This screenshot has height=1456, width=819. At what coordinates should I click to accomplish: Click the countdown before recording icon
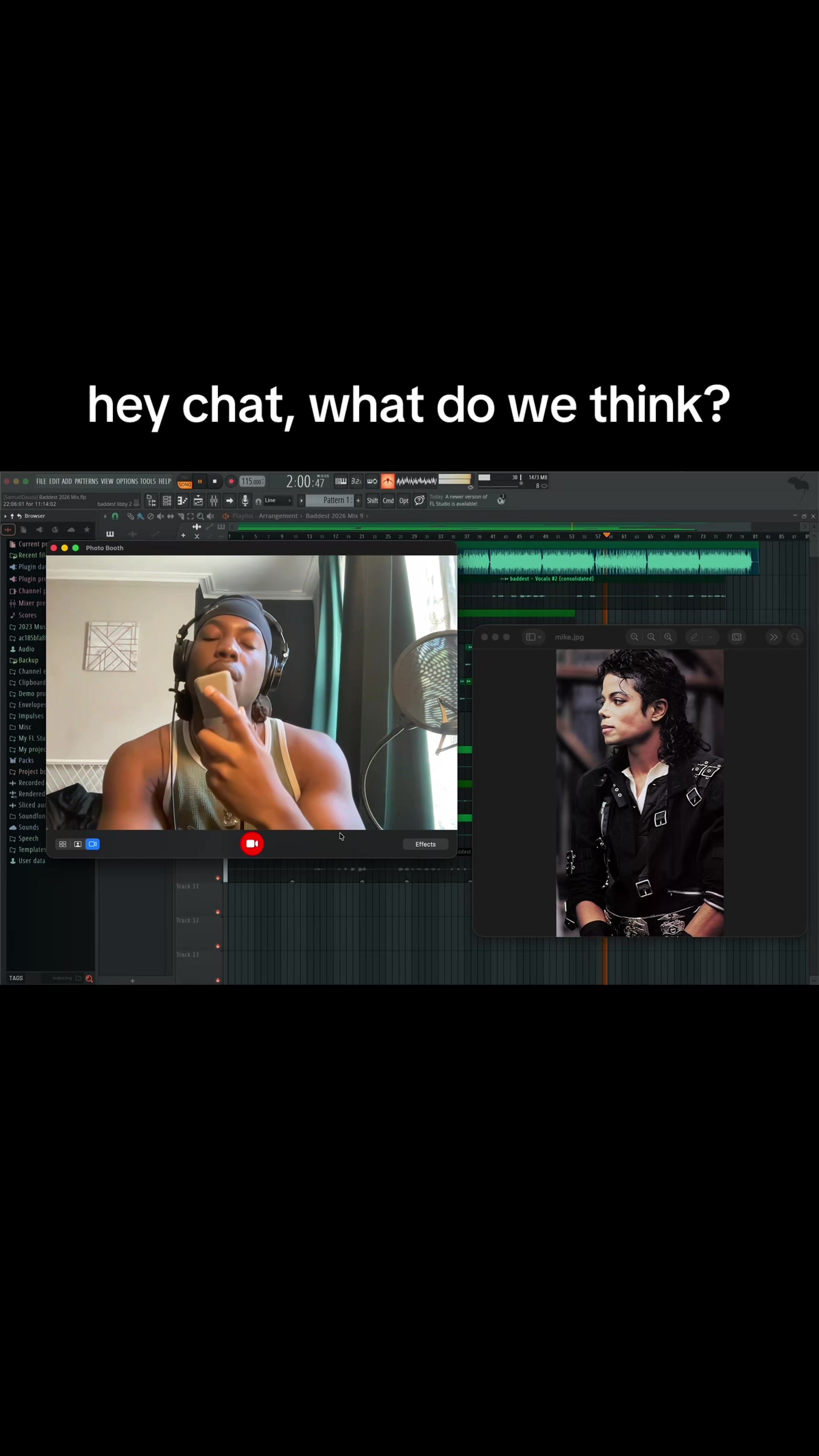tap(356, 481)
